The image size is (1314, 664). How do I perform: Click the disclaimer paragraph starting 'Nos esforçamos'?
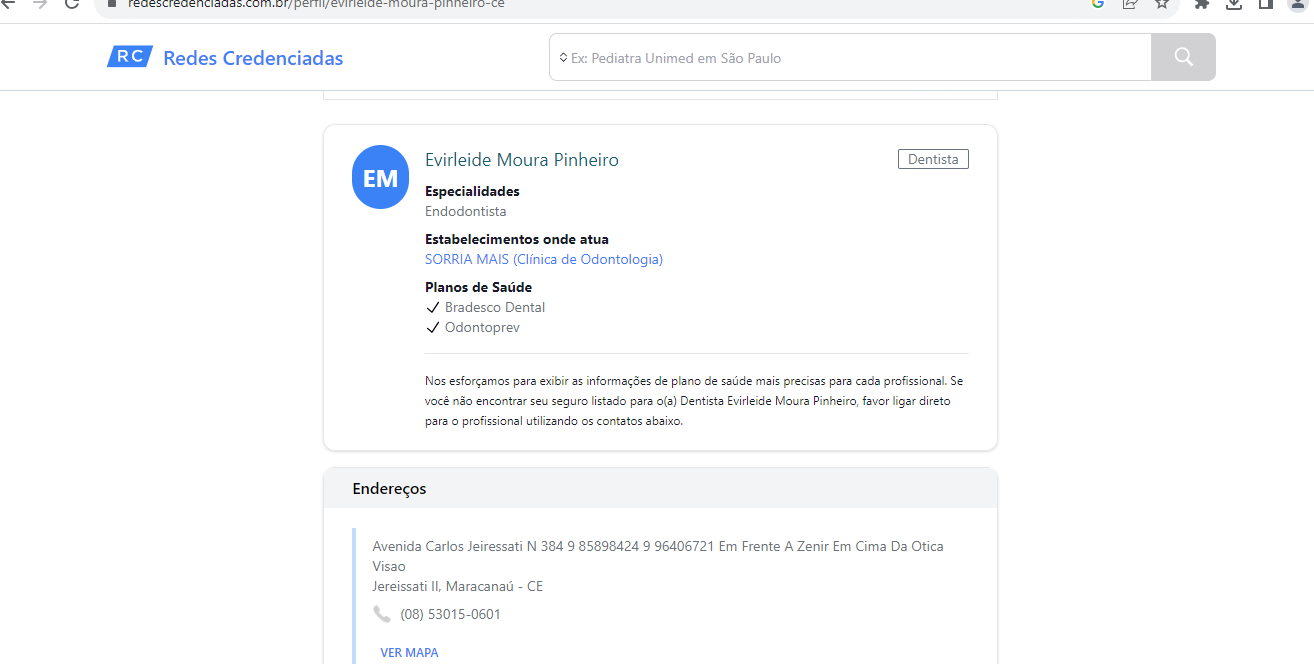point(694,401)
